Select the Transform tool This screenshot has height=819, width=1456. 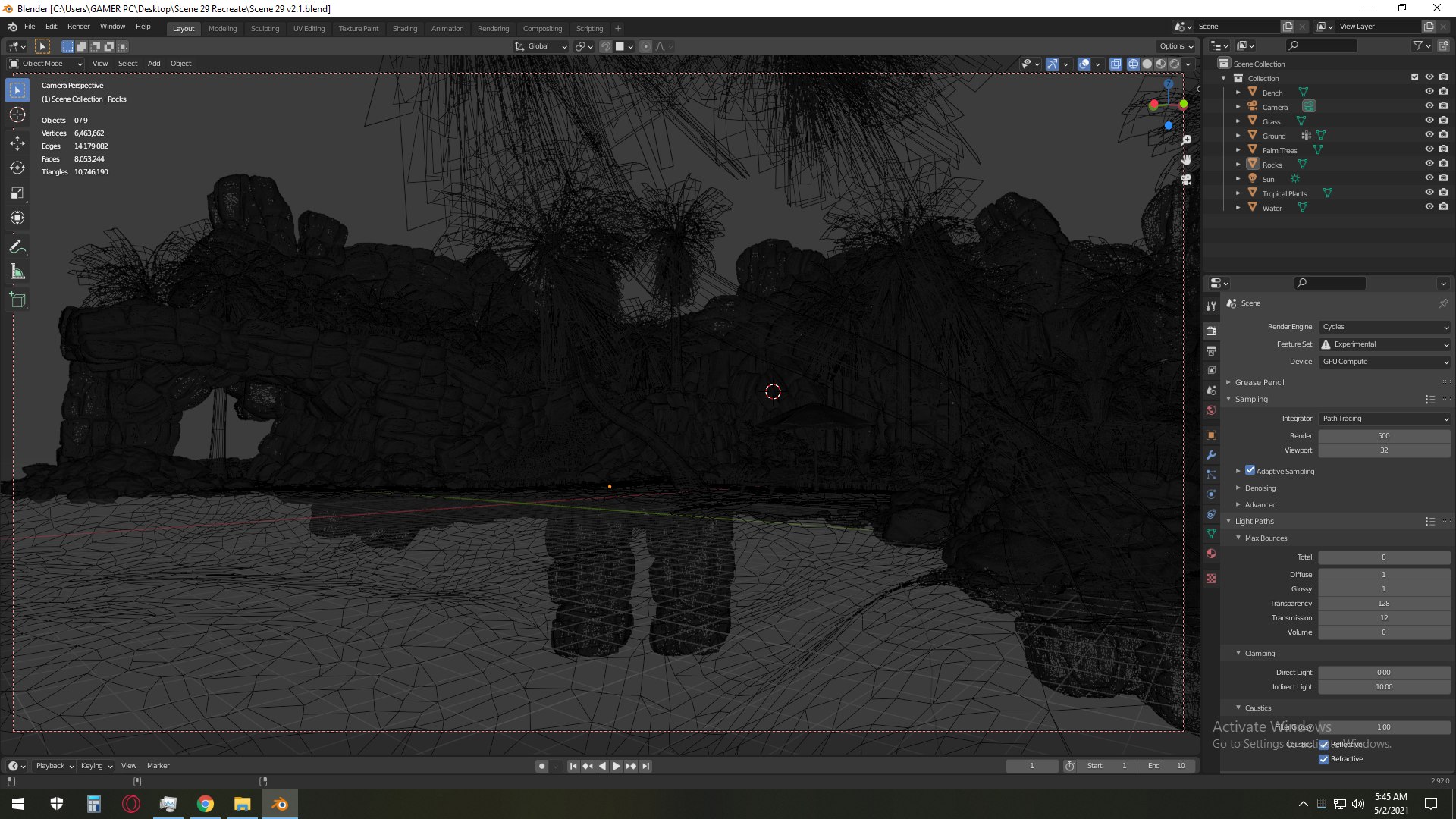17,218
